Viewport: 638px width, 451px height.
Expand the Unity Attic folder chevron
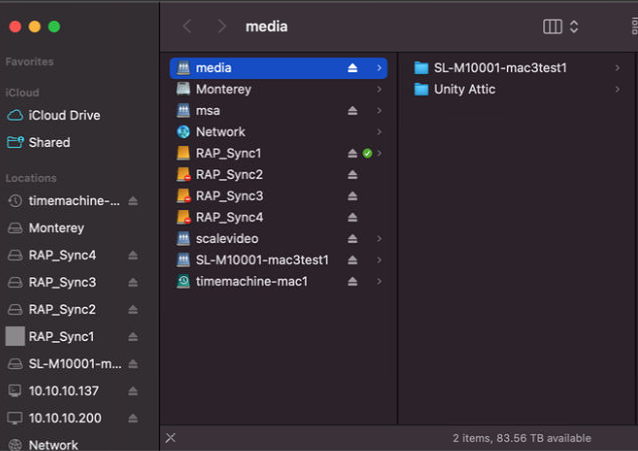point(617,89)
